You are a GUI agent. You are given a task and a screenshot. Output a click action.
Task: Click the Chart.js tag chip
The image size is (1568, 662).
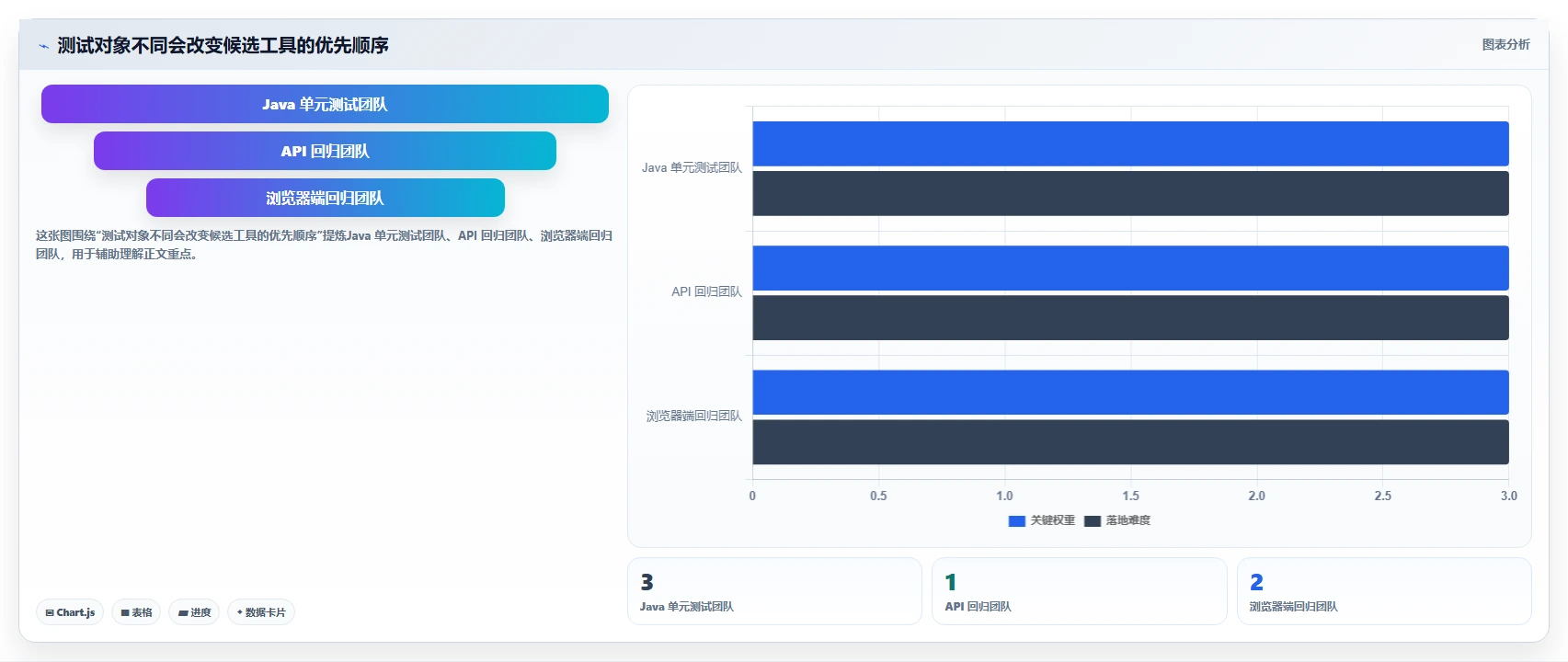[70, 612]
